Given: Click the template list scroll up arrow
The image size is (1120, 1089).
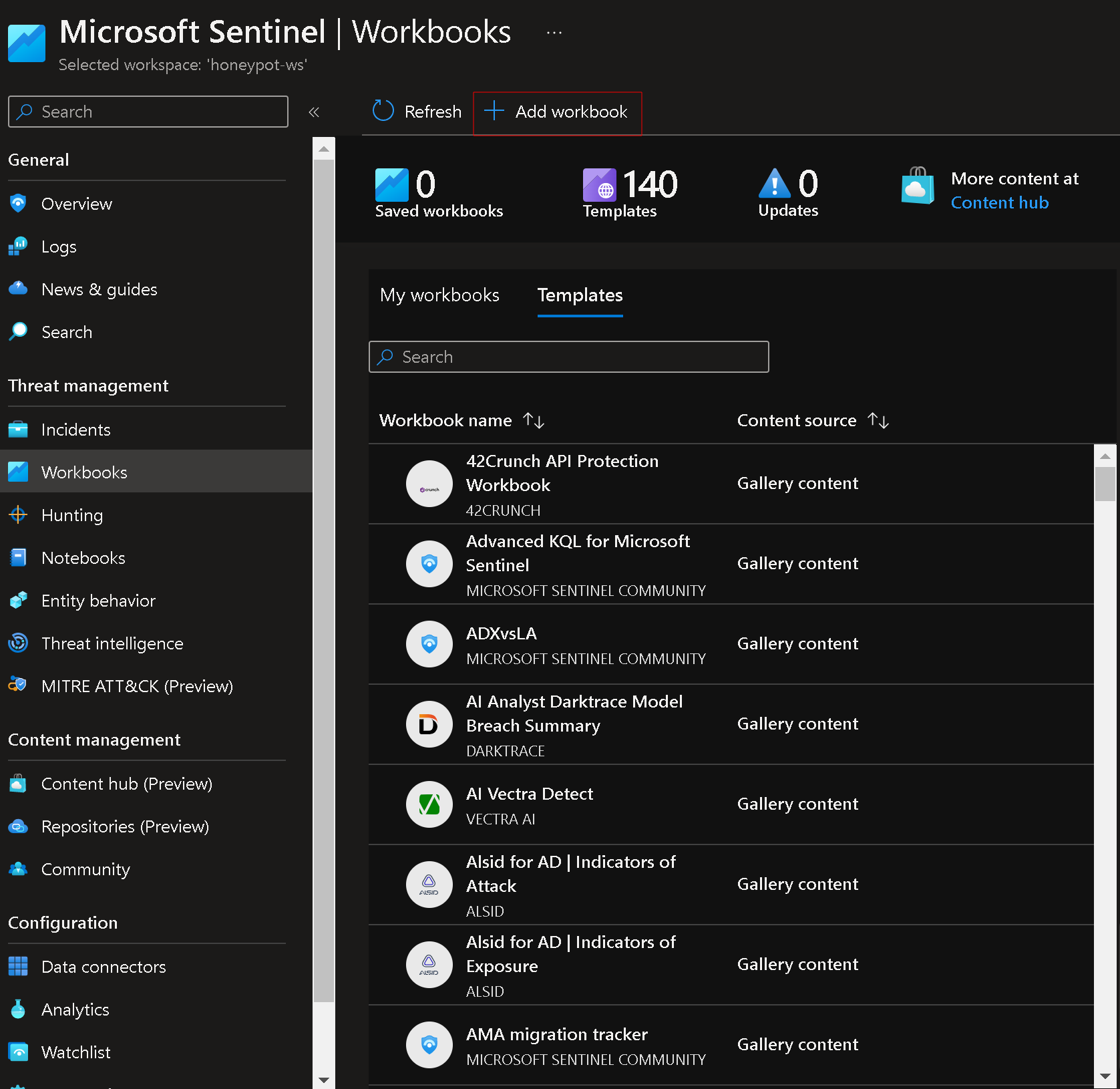Looking at the screenshot, I should click(1105, 456).
